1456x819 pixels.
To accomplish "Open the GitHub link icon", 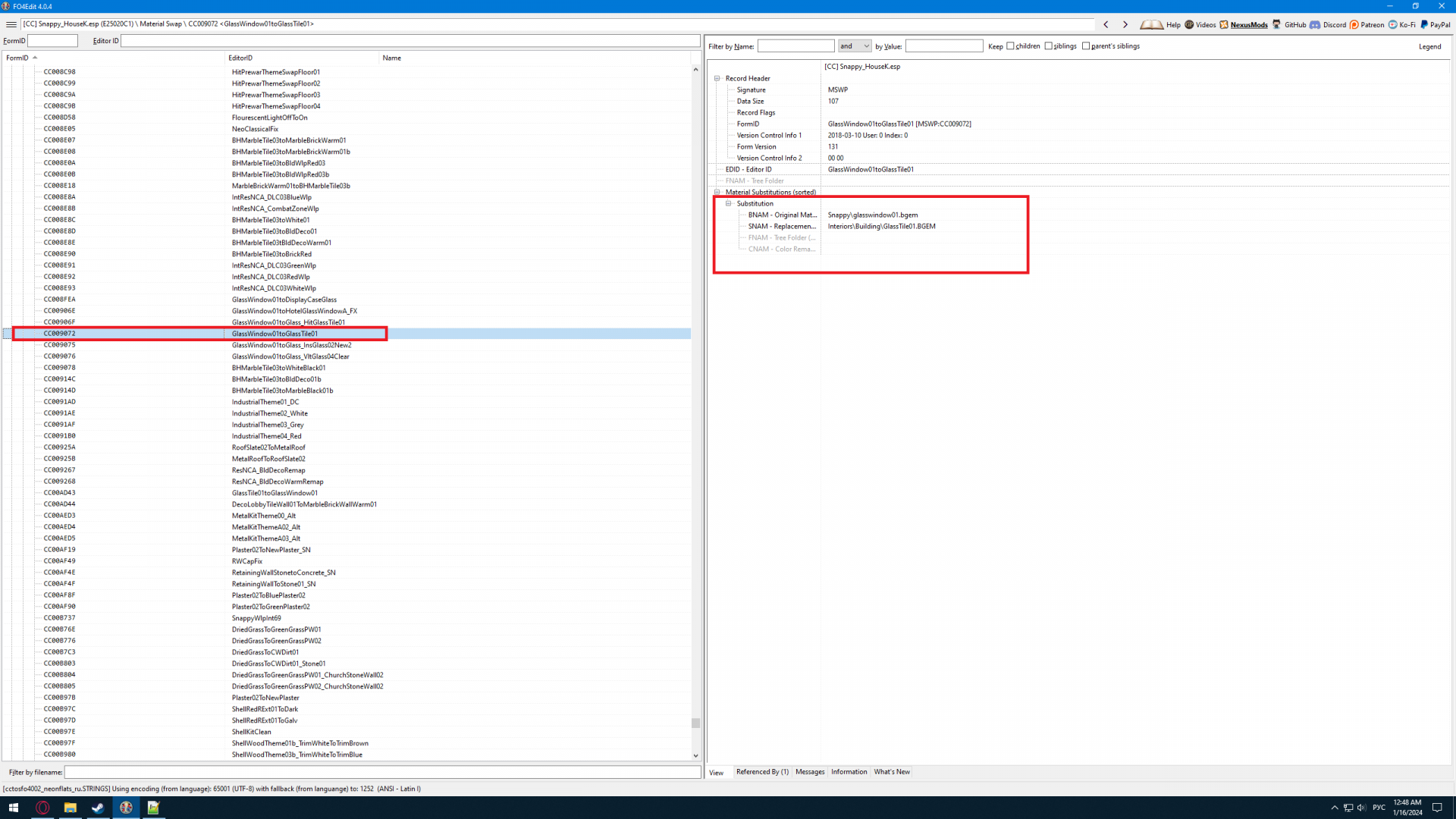I will pos(1277,24).
